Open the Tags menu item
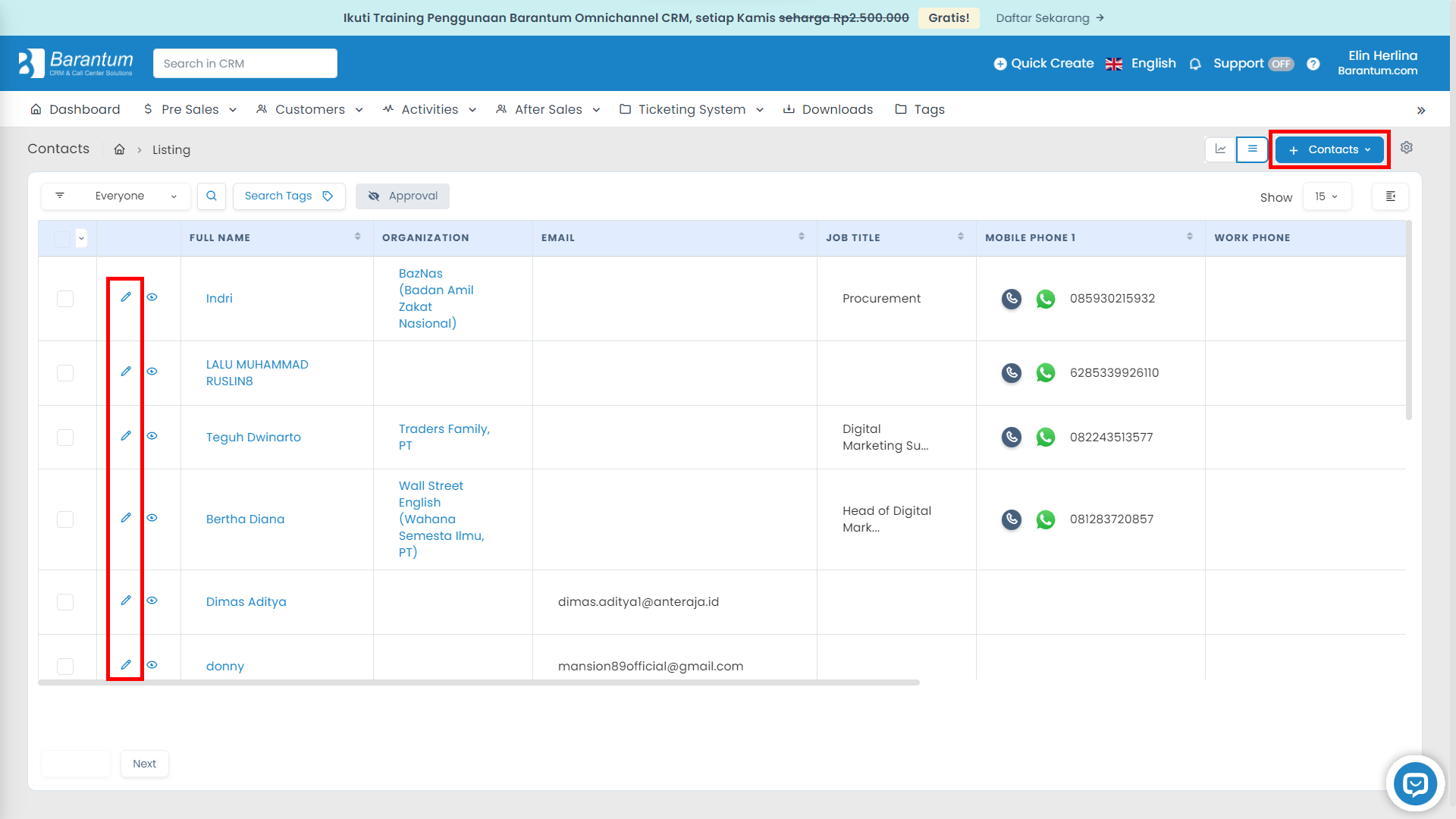 pyautogui.click(x=920, y=109)
